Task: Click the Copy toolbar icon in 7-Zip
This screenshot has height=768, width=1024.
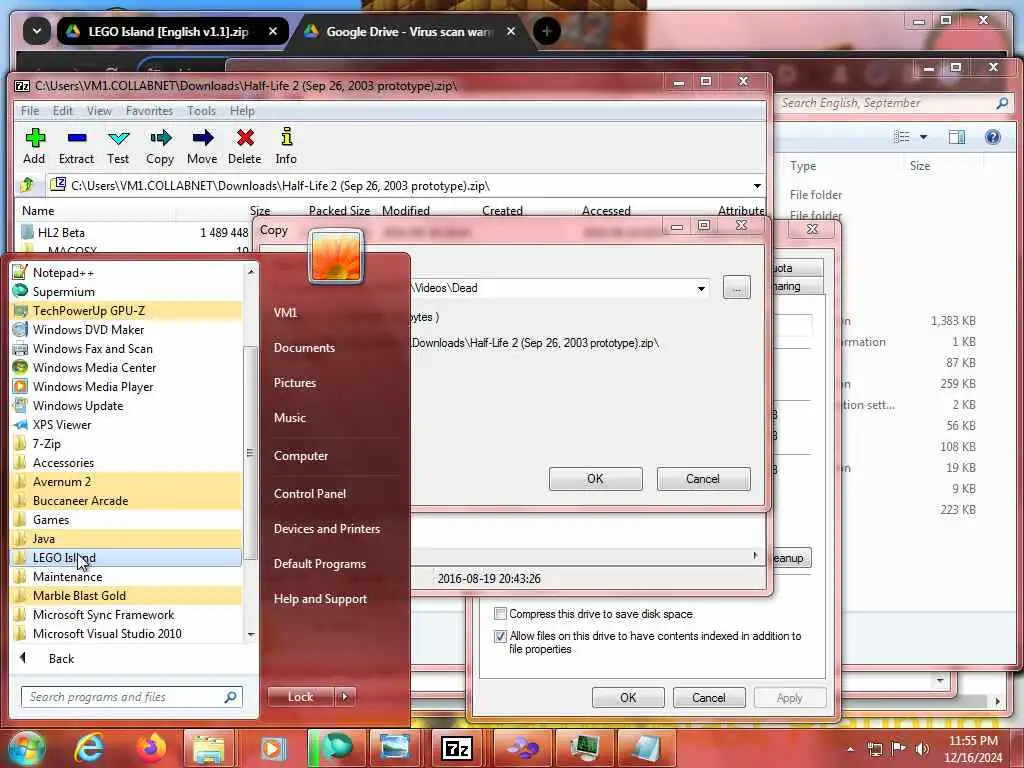Action: pyautogui.click(x=160, y=146)
